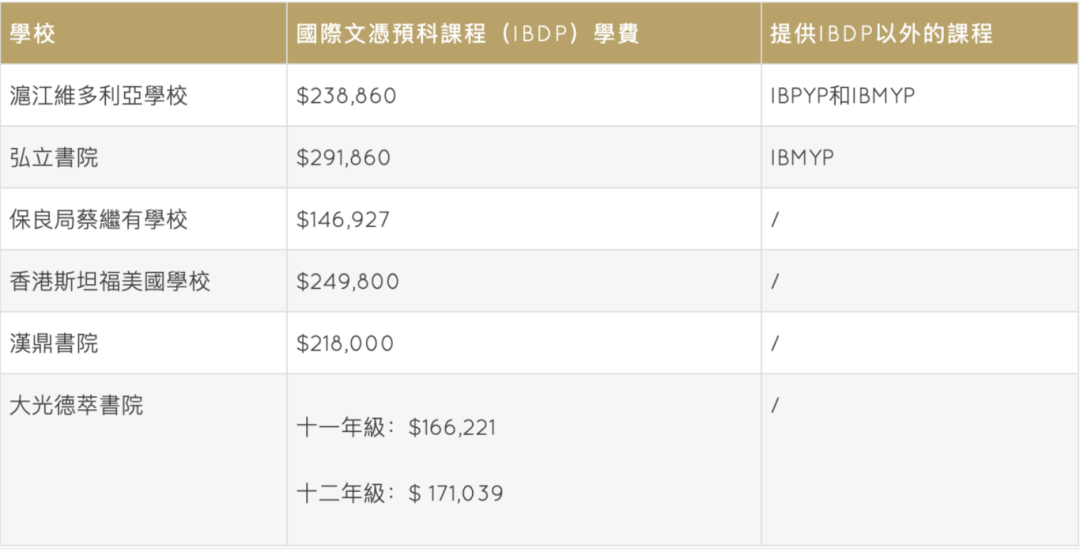1080x549 pixels.
Task: Click the 提供IBDP以外的課程 column header
Action: point(881,33)
